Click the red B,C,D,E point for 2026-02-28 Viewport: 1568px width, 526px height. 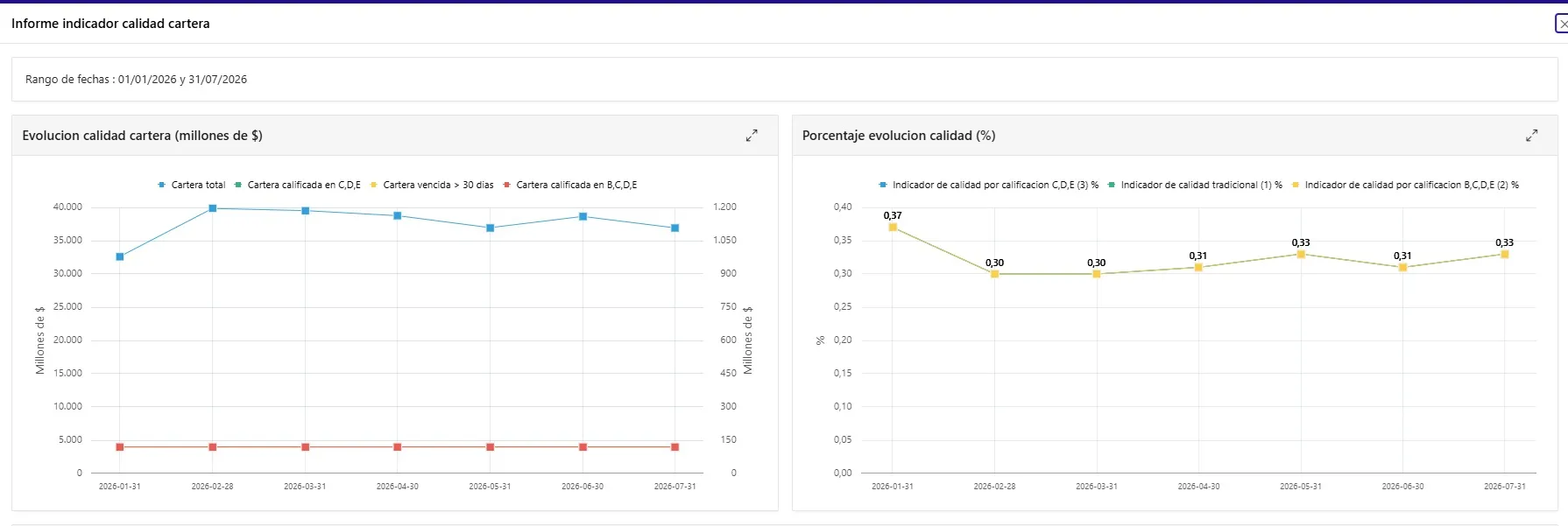point(213,447)
